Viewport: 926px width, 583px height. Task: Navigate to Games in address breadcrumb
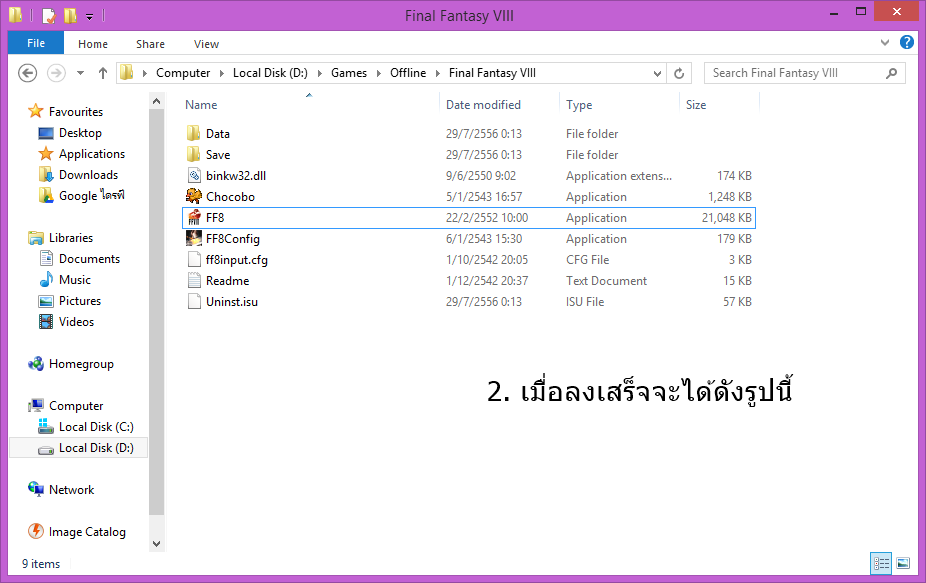coord(348,73)
